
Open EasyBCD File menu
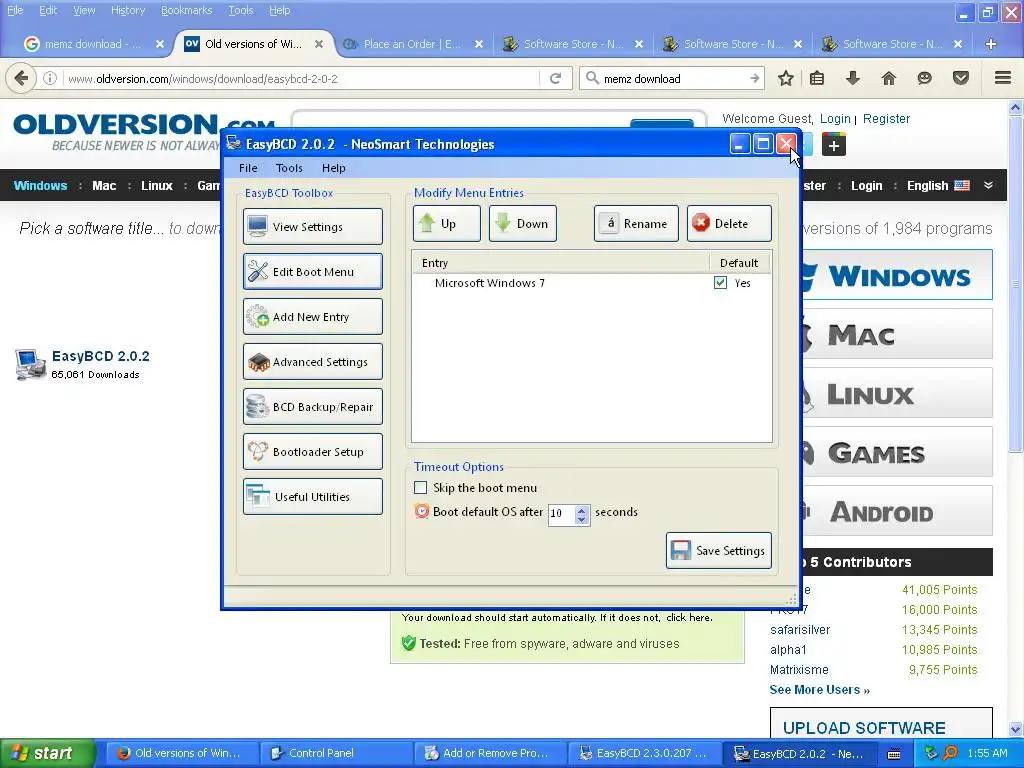pos(248,168)
